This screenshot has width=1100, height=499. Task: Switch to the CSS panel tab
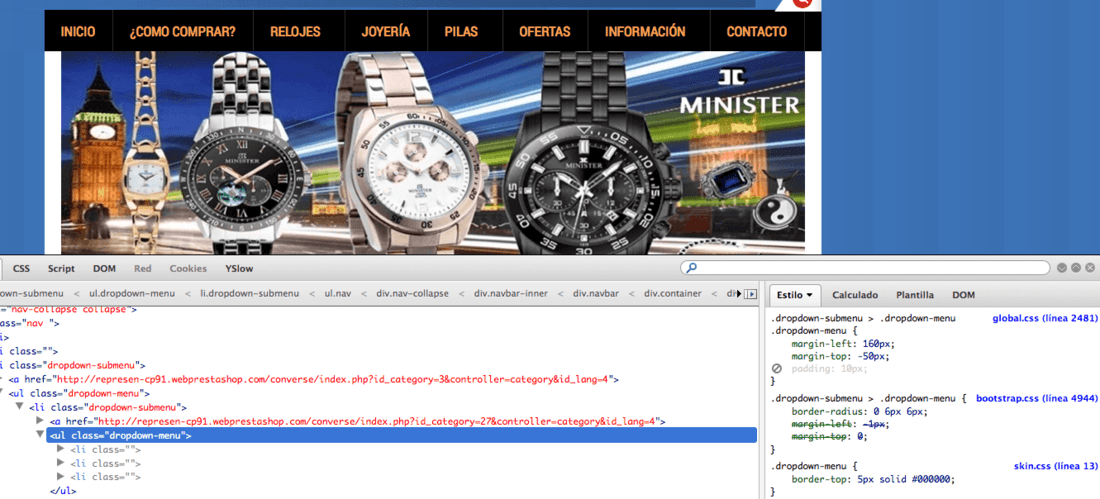pos(22,268)
